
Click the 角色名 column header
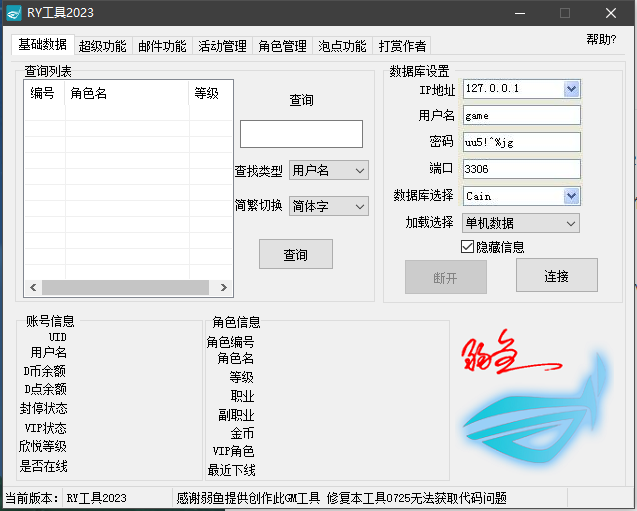126,93
